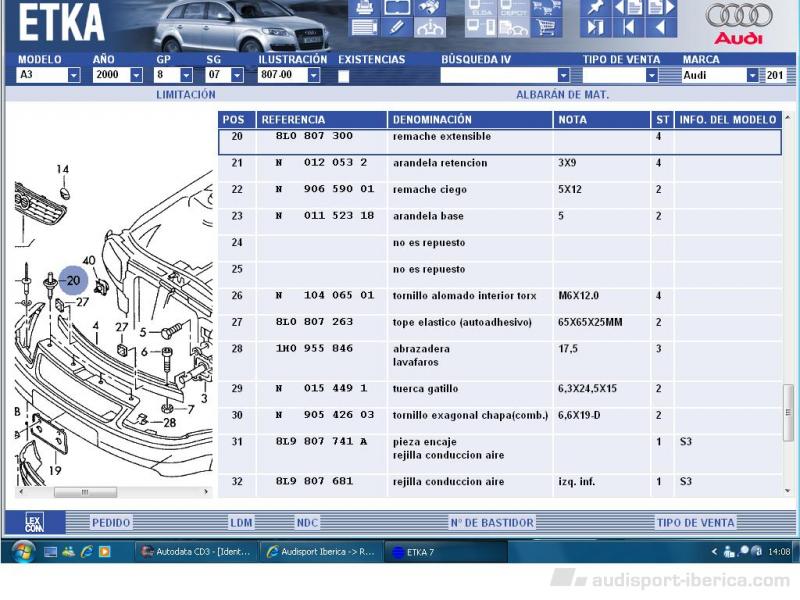
Task: Click the POS column header
Action: coord(237,119)
